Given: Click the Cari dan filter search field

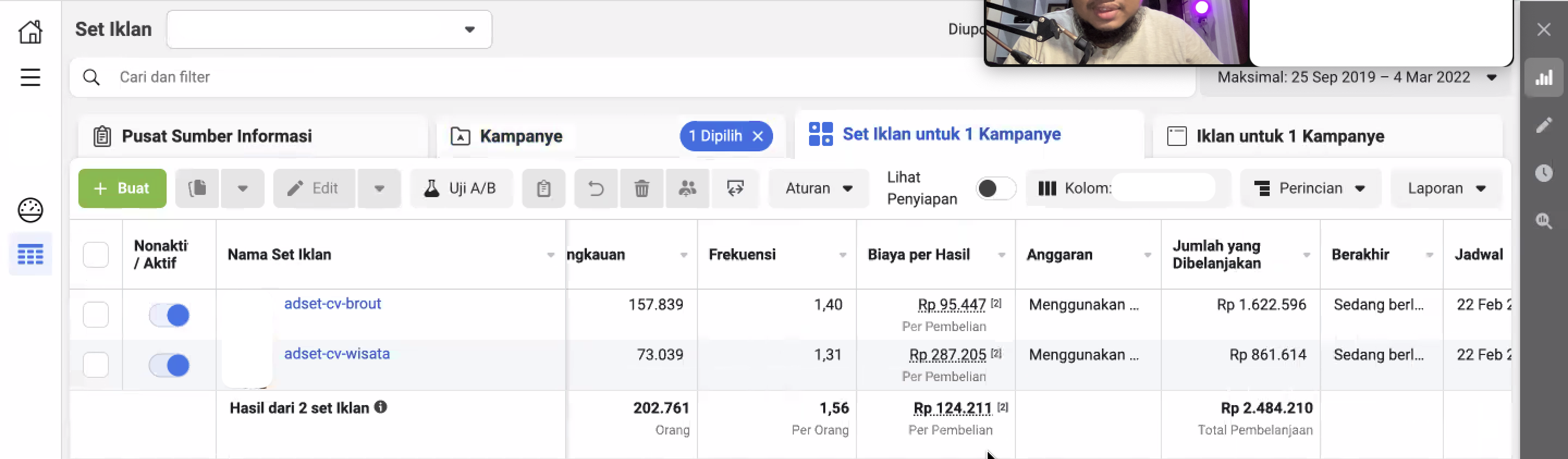Looking at the screenshot, I should (x=609, y=77).
